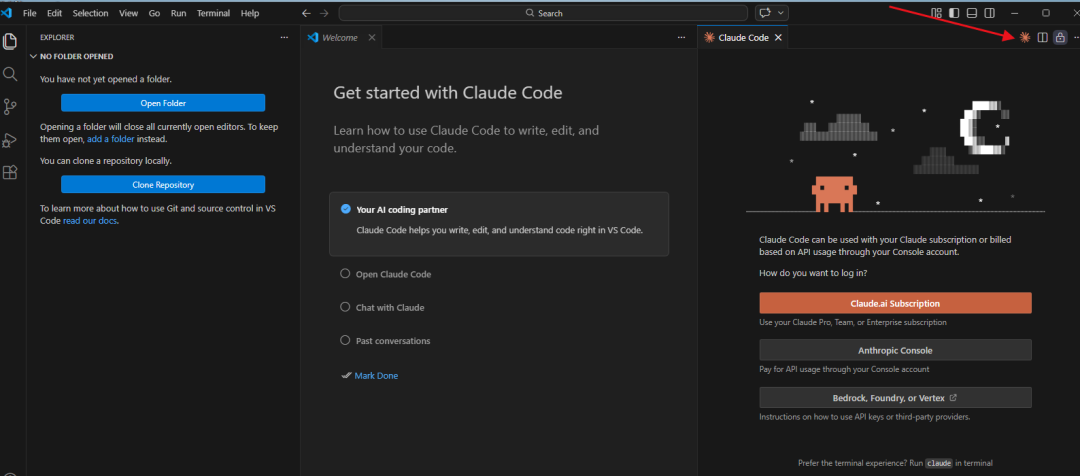Split the editor to the right
Viewport: 1080px width, 476px height.
coord(1042,38)
